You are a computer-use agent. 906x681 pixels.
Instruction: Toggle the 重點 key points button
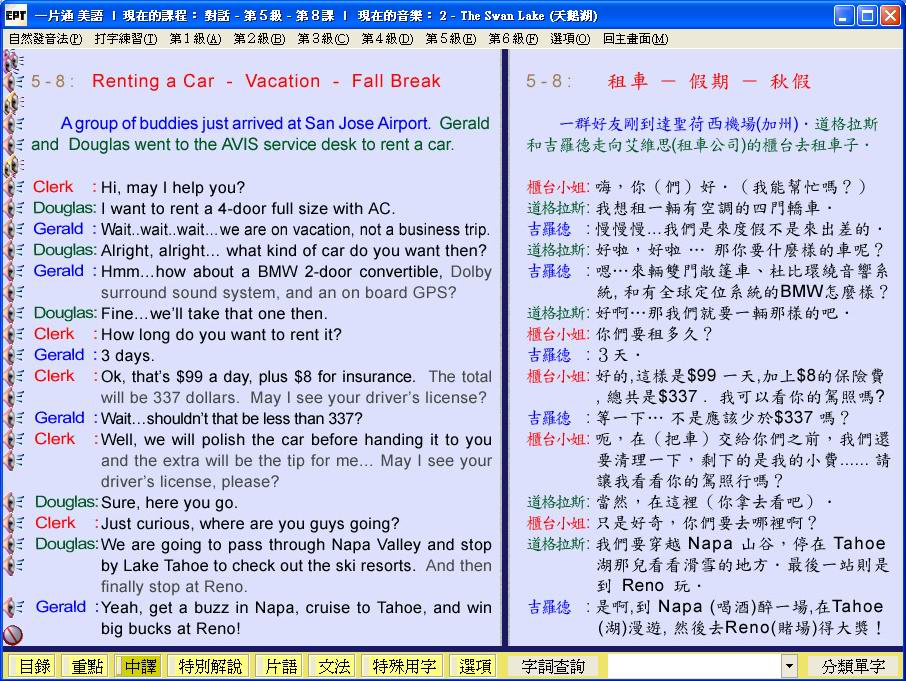[83, 666]
